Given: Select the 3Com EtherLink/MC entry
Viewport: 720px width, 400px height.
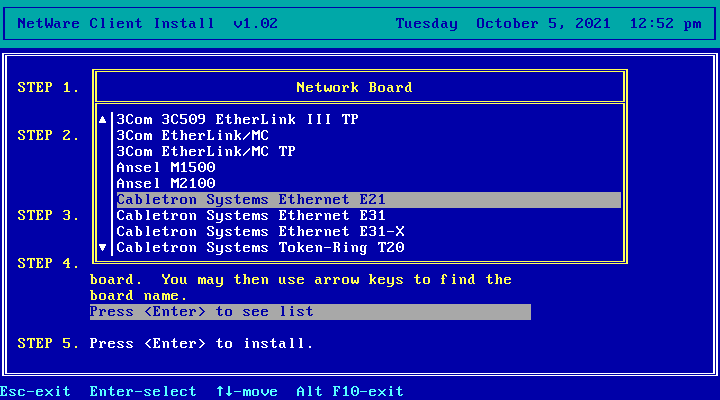Looking at the screenshot, I should tap(369, 135).
